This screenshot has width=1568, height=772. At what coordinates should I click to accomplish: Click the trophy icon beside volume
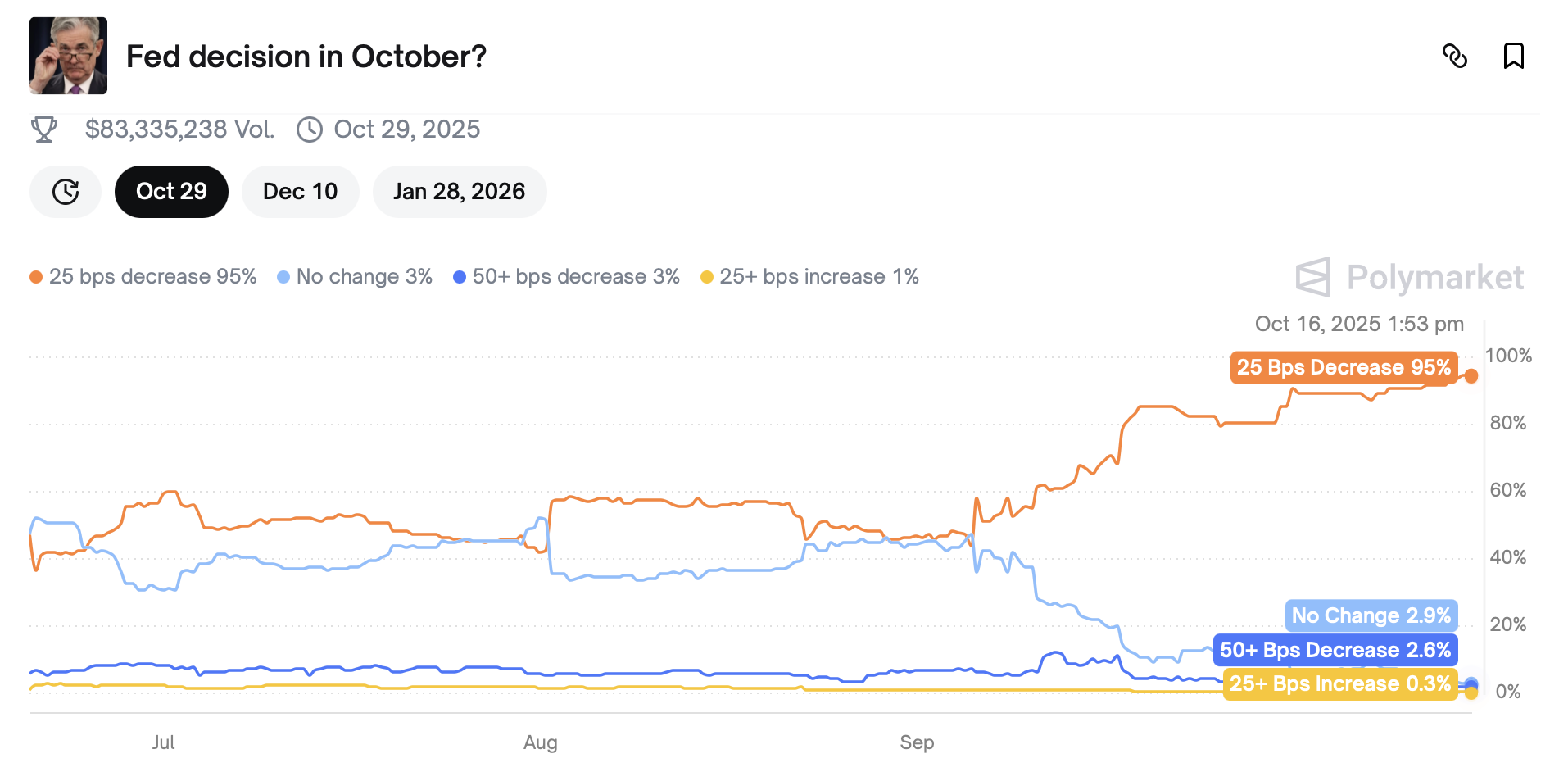point(44,129)
